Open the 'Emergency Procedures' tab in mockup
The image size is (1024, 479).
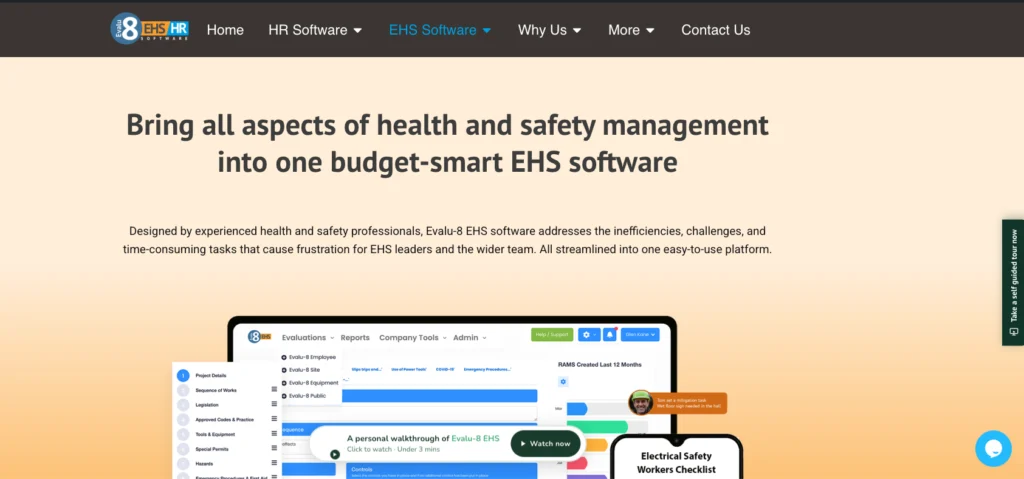[488, 369]
